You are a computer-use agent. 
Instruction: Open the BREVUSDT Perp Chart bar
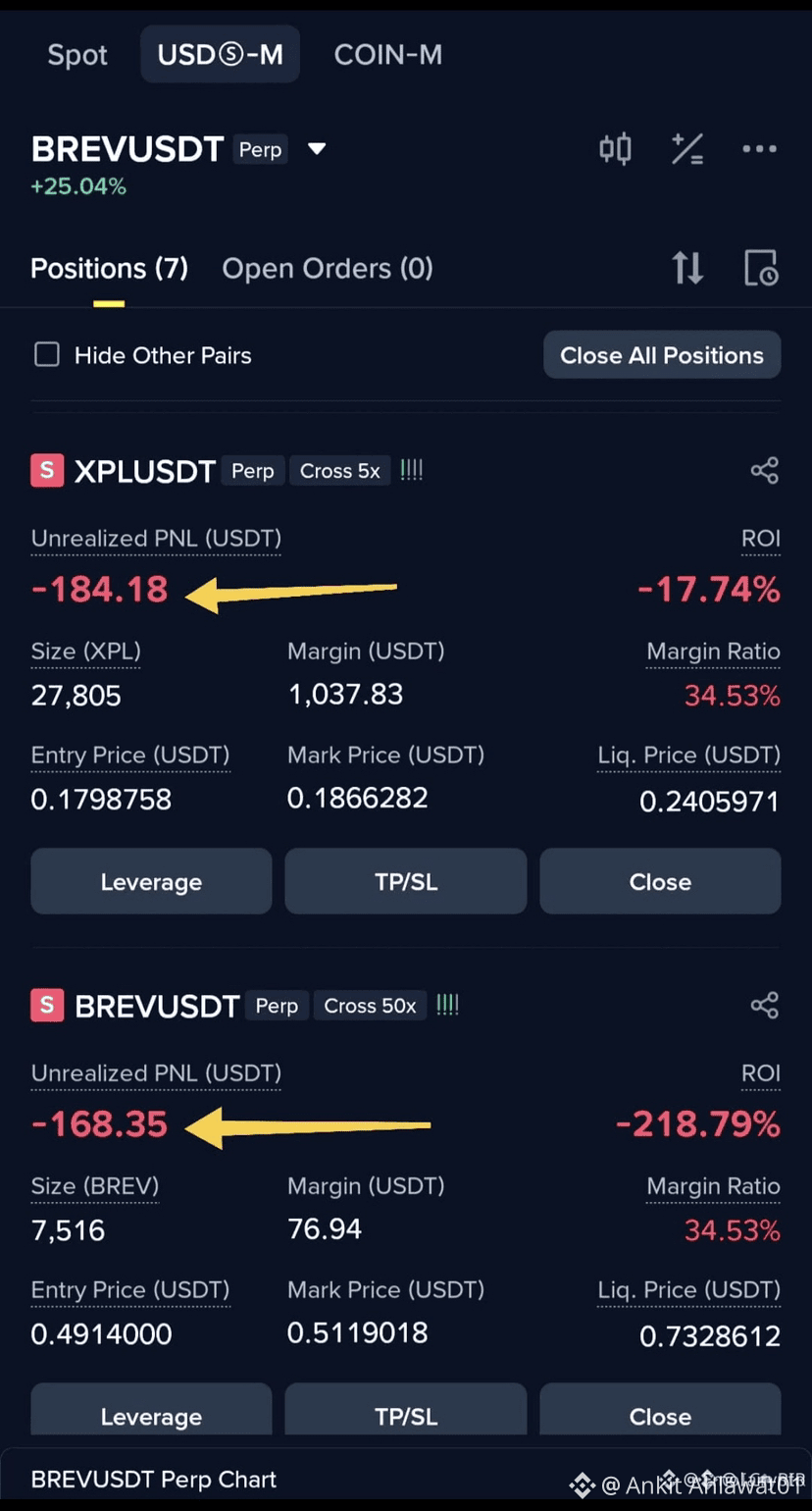pos(154,1480)
